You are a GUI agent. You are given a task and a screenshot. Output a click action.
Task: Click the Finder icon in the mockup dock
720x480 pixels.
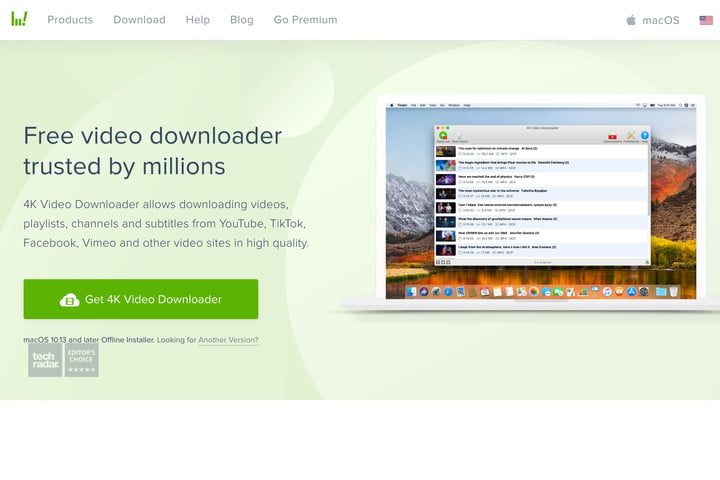[x=411, y=292]
